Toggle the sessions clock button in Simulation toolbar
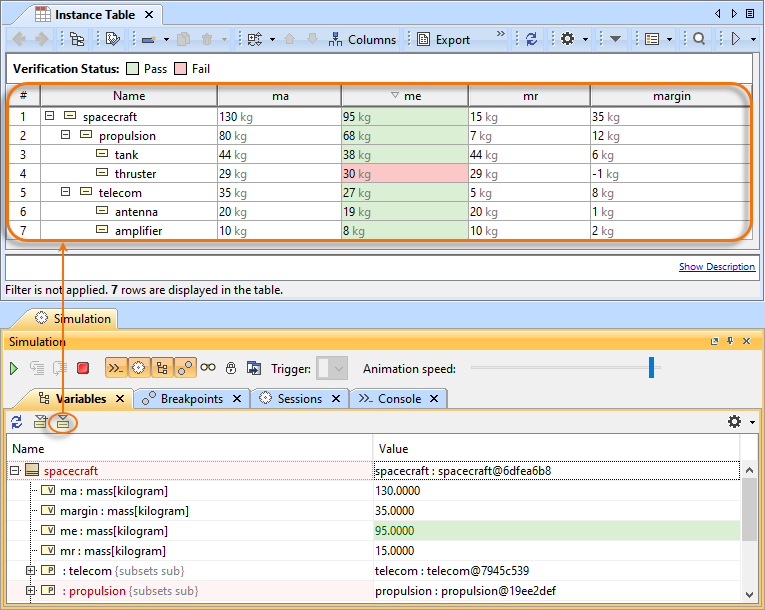Screen dimensions: 765x610 point(138,368)
